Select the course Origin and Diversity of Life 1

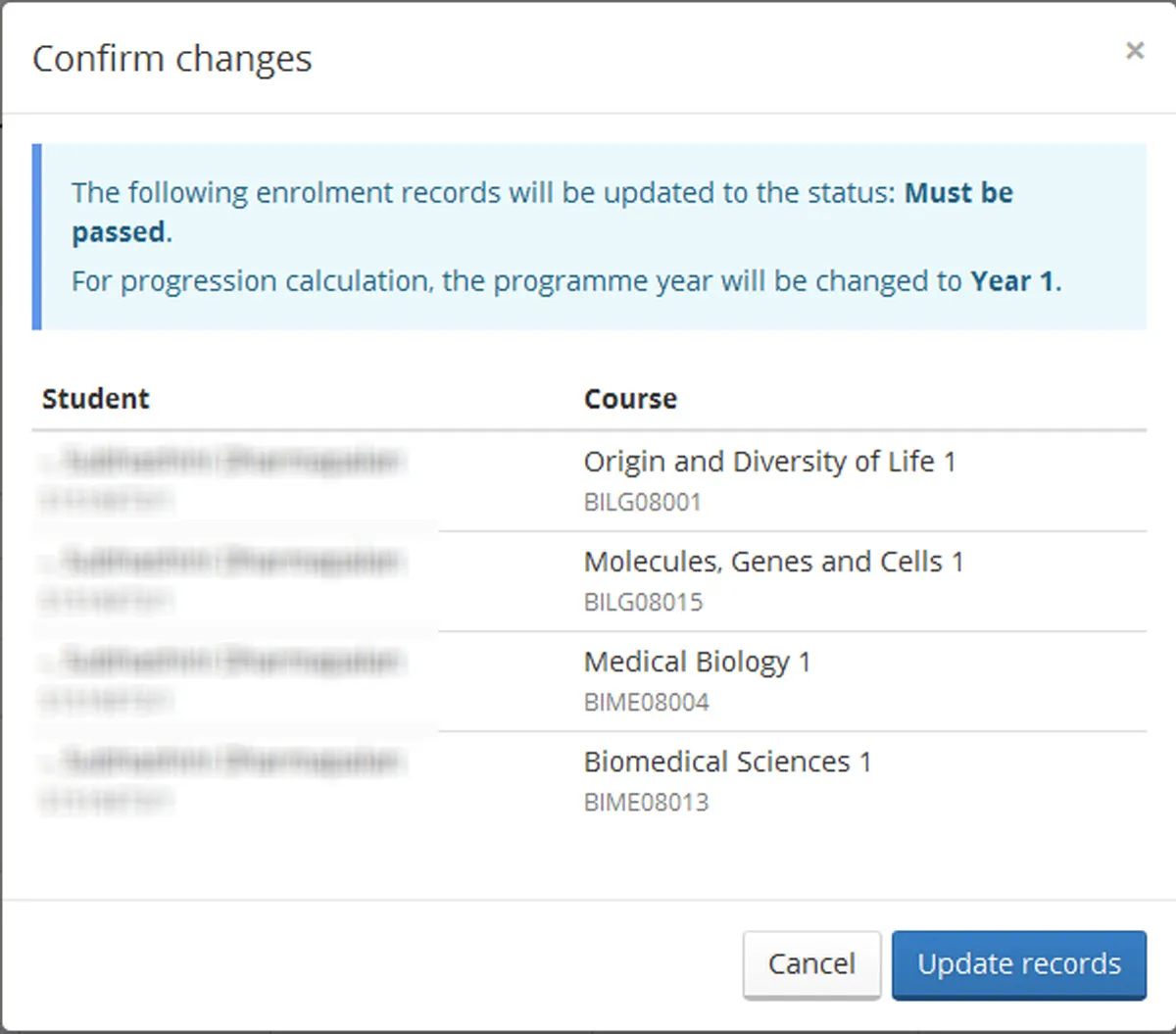point(770,461)
